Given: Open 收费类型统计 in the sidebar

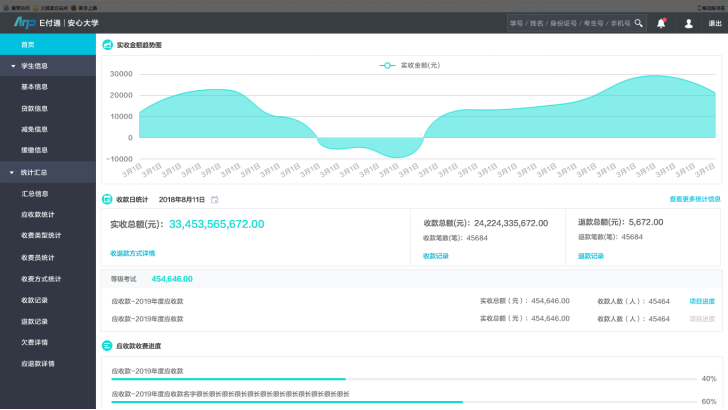Looking at the screenshot, I should coord(41,235).
